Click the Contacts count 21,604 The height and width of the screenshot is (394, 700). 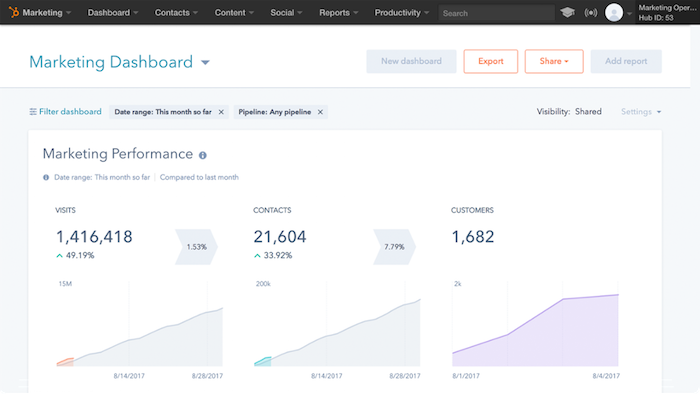pos(280,236)
